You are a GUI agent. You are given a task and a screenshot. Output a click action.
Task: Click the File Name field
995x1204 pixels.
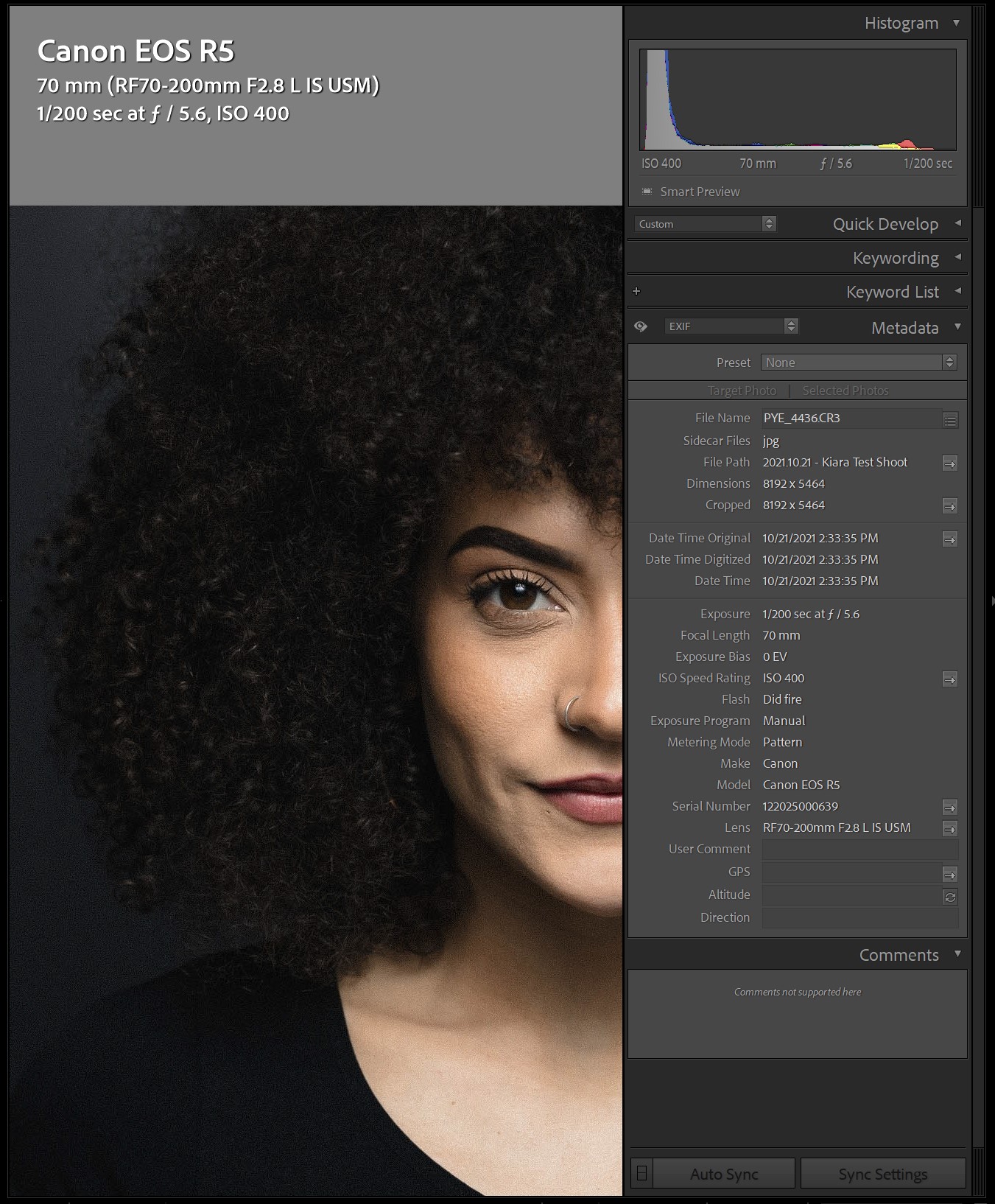[851, 419]
